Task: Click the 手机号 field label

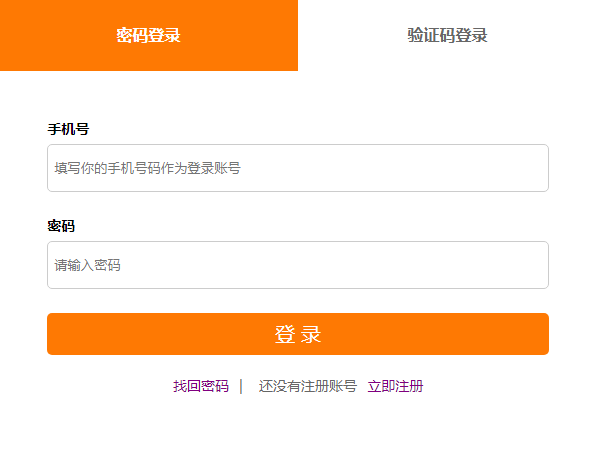Action: [x=68, y=129]
